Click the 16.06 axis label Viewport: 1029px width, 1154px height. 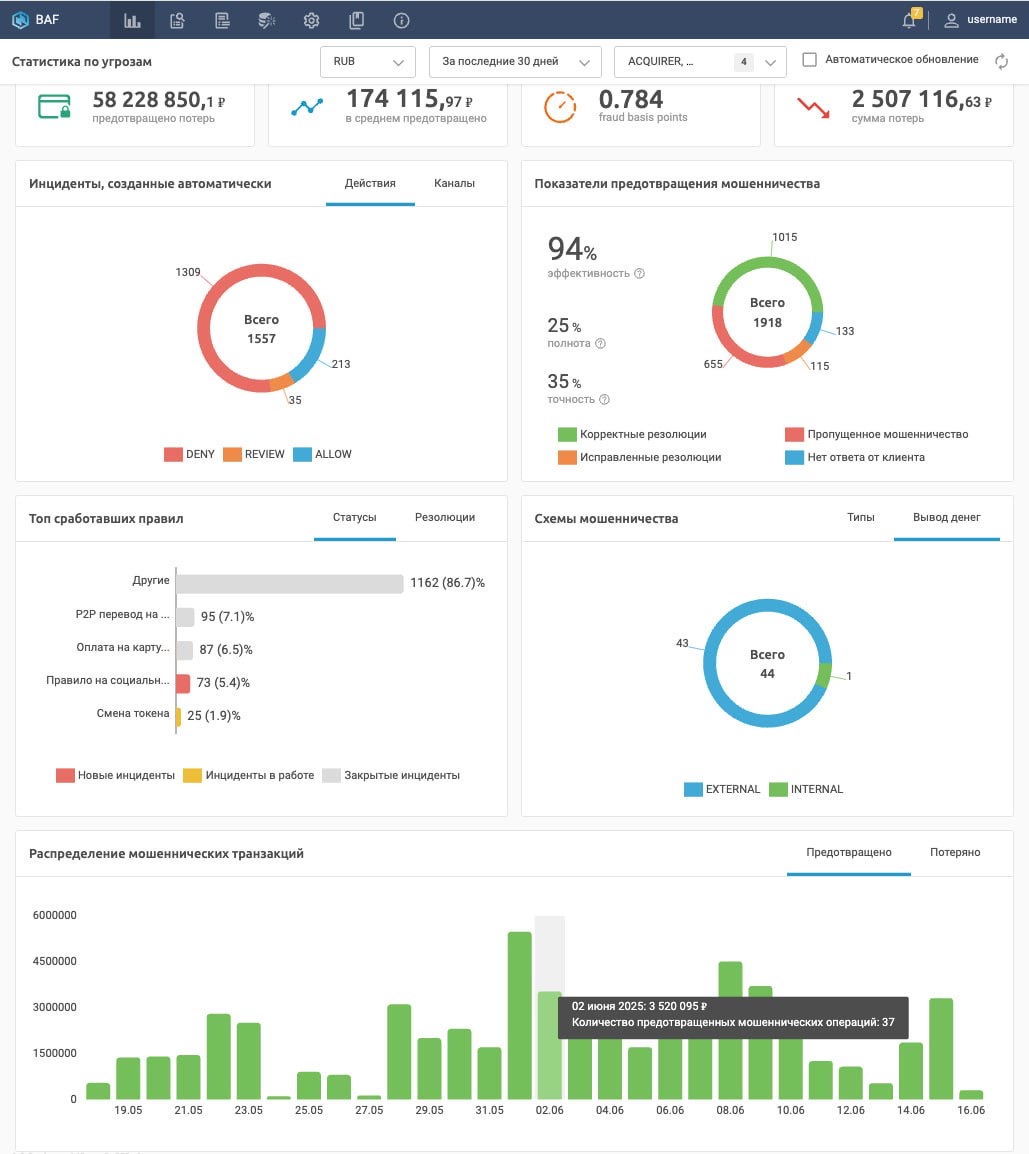[x=971, y=1110]
